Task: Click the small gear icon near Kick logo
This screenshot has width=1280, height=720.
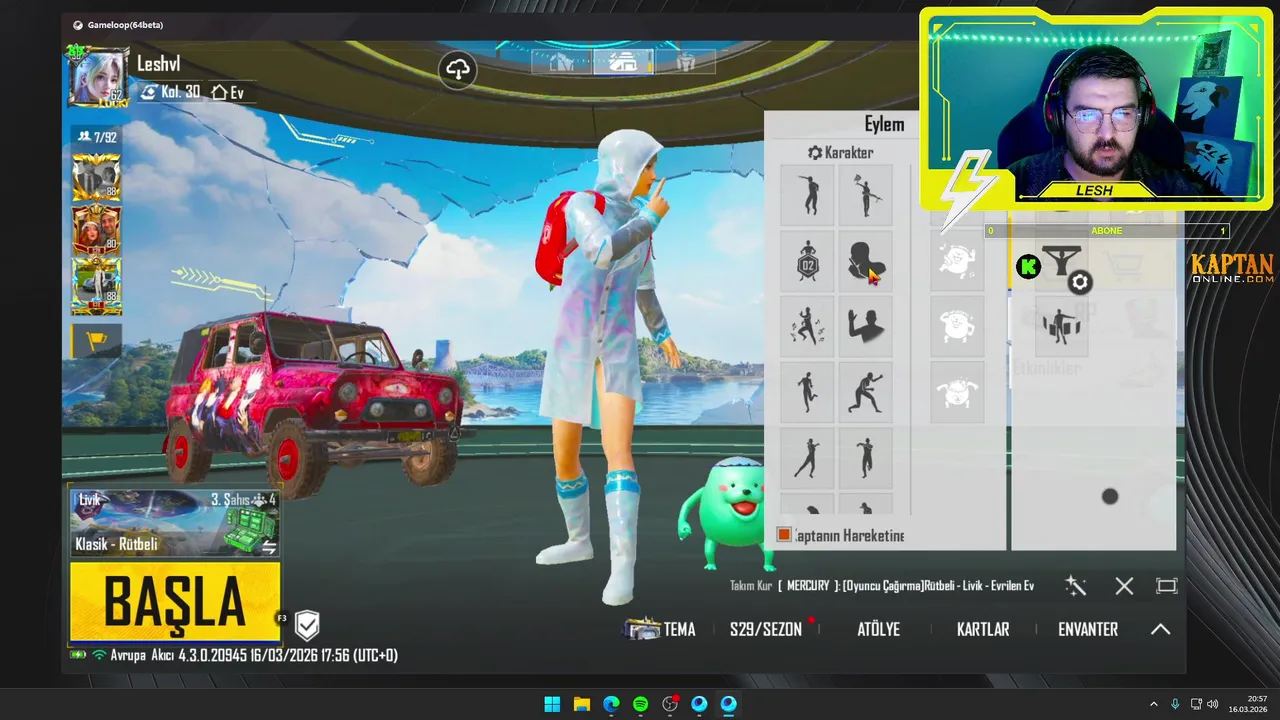Action: coord(1079,282)
